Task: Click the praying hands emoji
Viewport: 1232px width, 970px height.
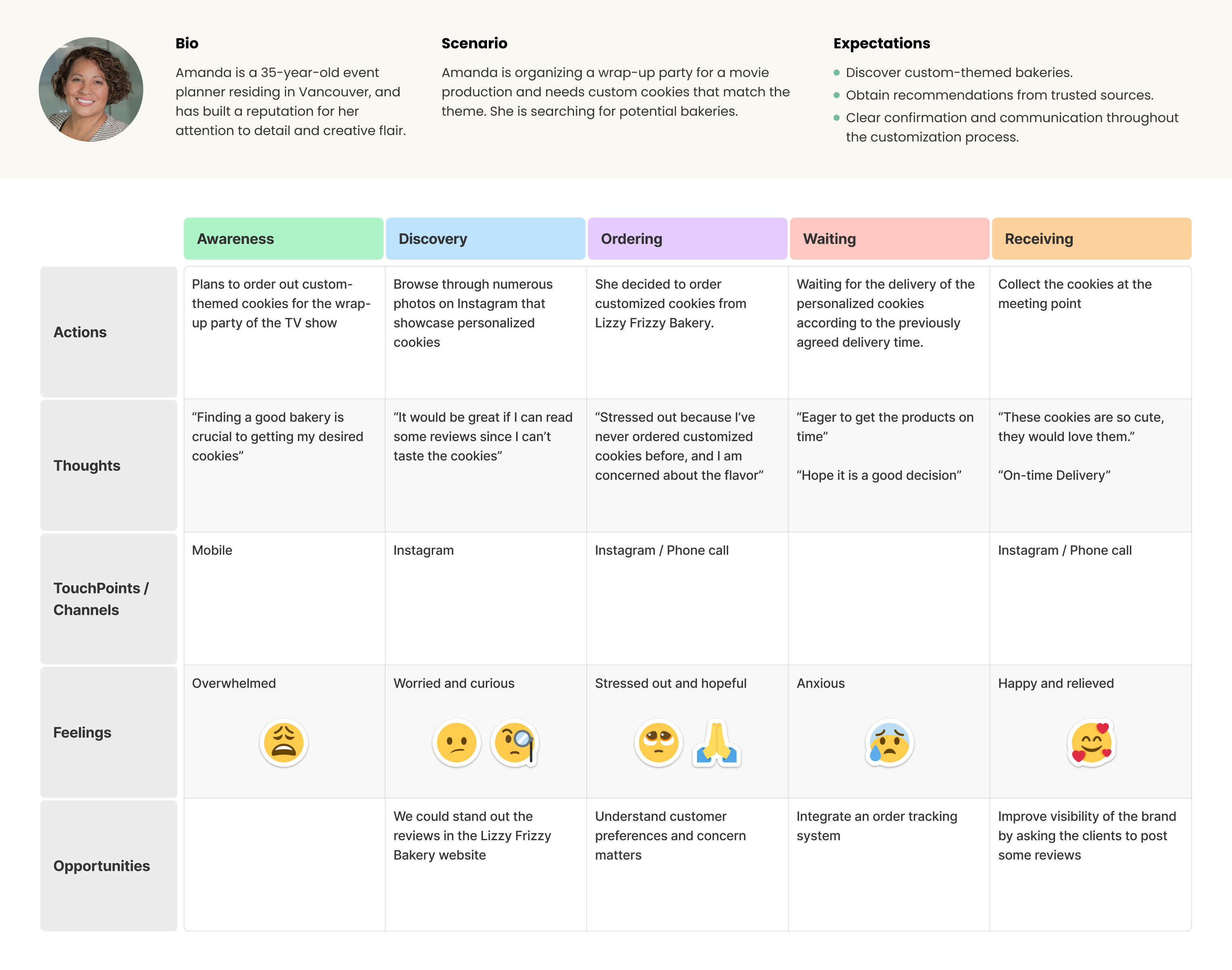Action: [716, 742]
